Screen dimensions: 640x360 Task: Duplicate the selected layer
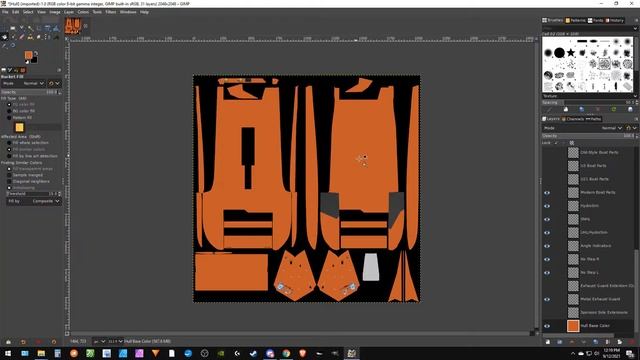click(x=596, y=342)
